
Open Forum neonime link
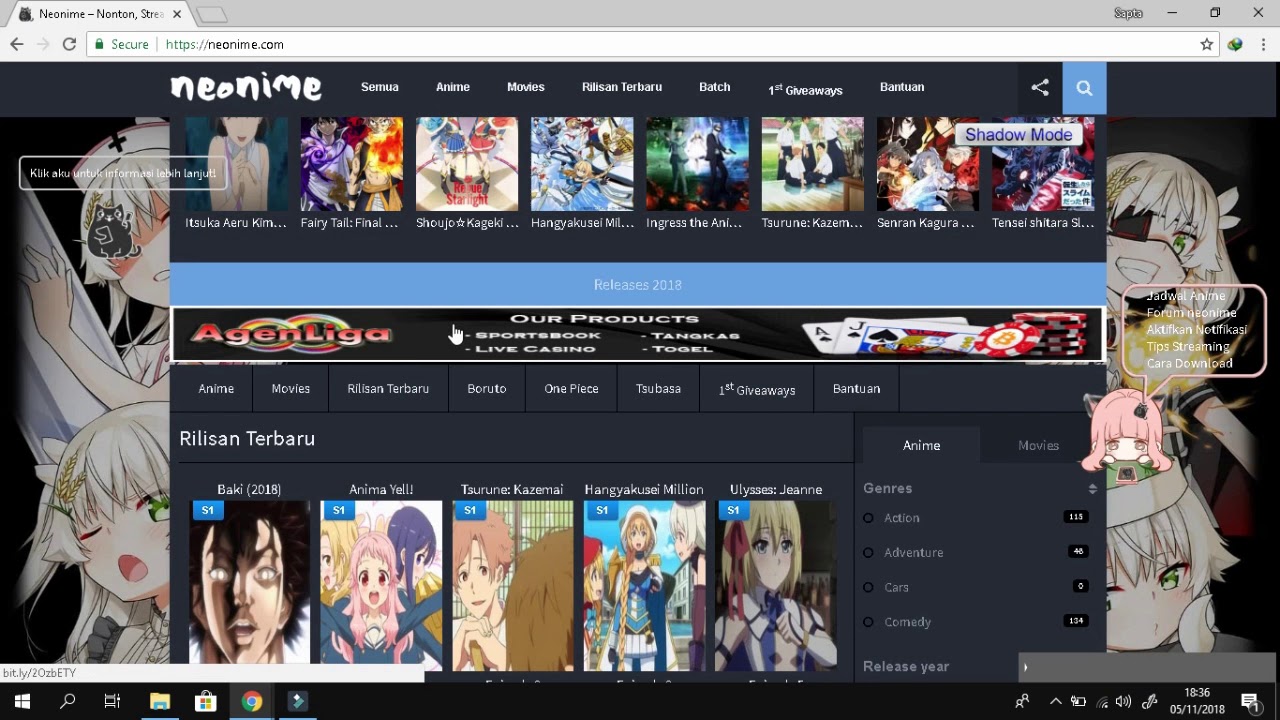(1191, 313)
